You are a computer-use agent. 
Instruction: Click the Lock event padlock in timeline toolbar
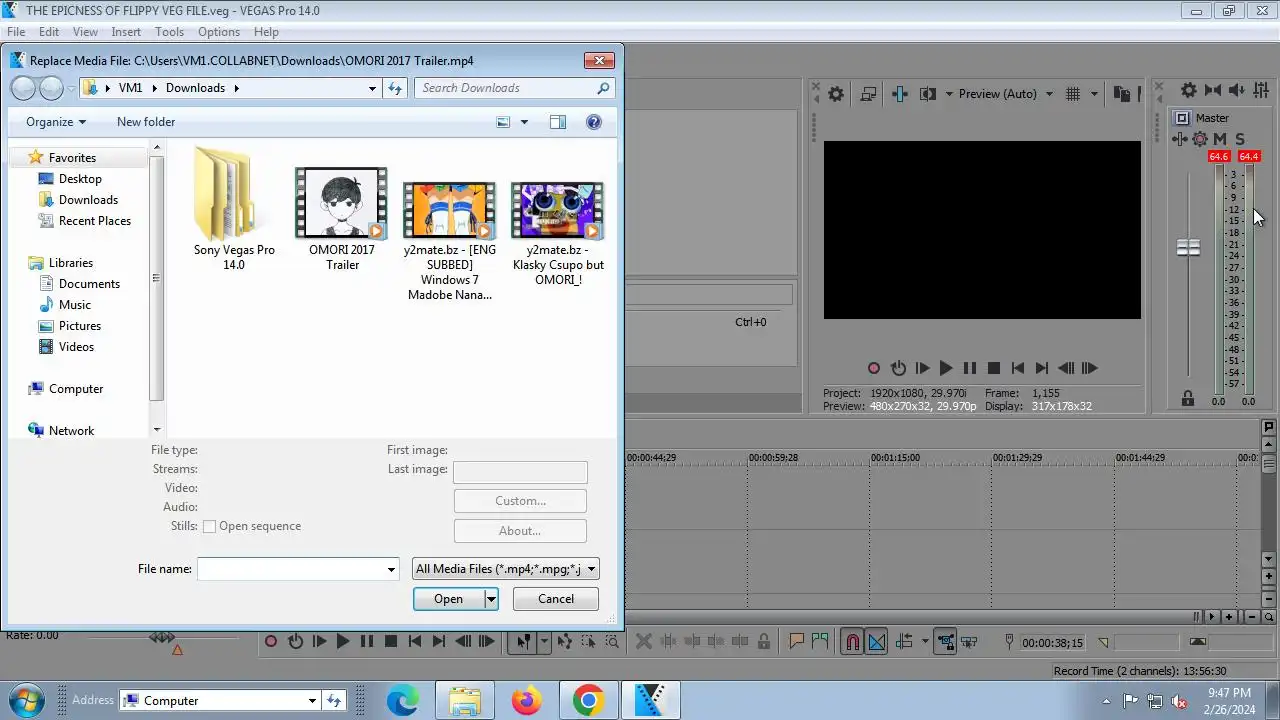pos(764,642)
